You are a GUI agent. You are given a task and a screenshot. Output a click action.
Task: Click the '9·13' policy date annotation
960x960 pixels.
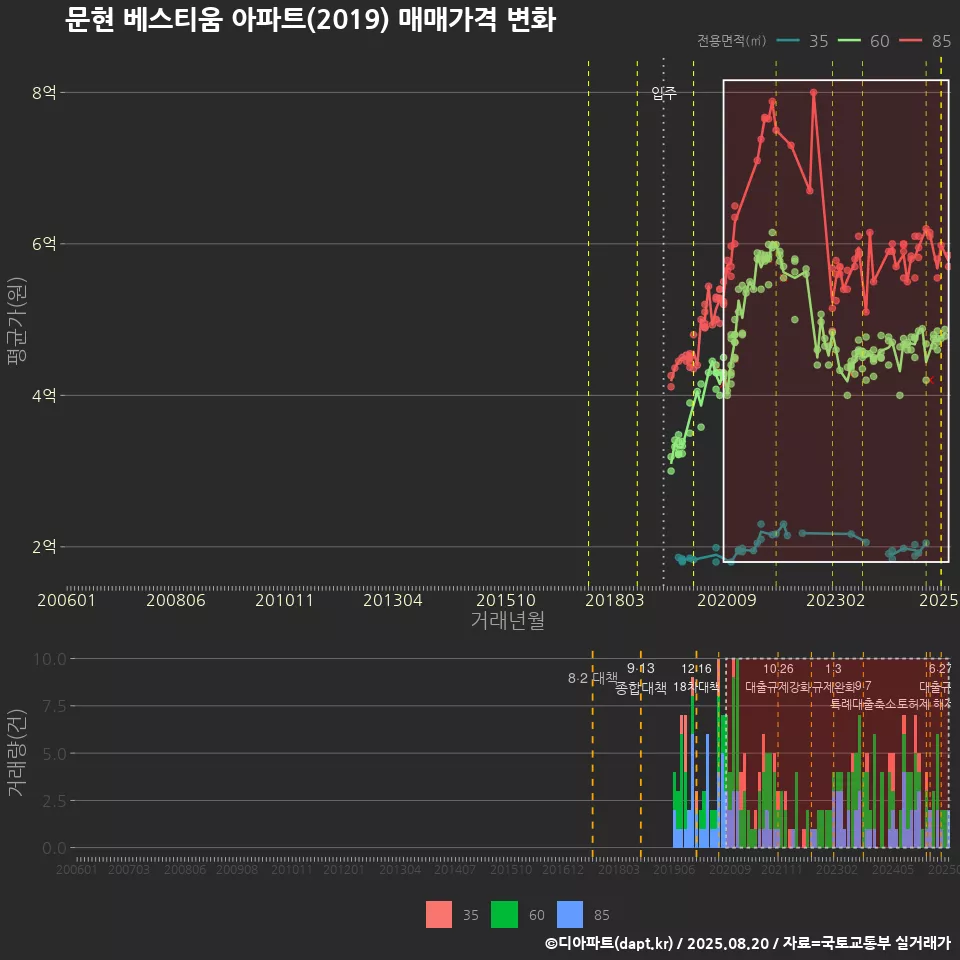[640, 669]
